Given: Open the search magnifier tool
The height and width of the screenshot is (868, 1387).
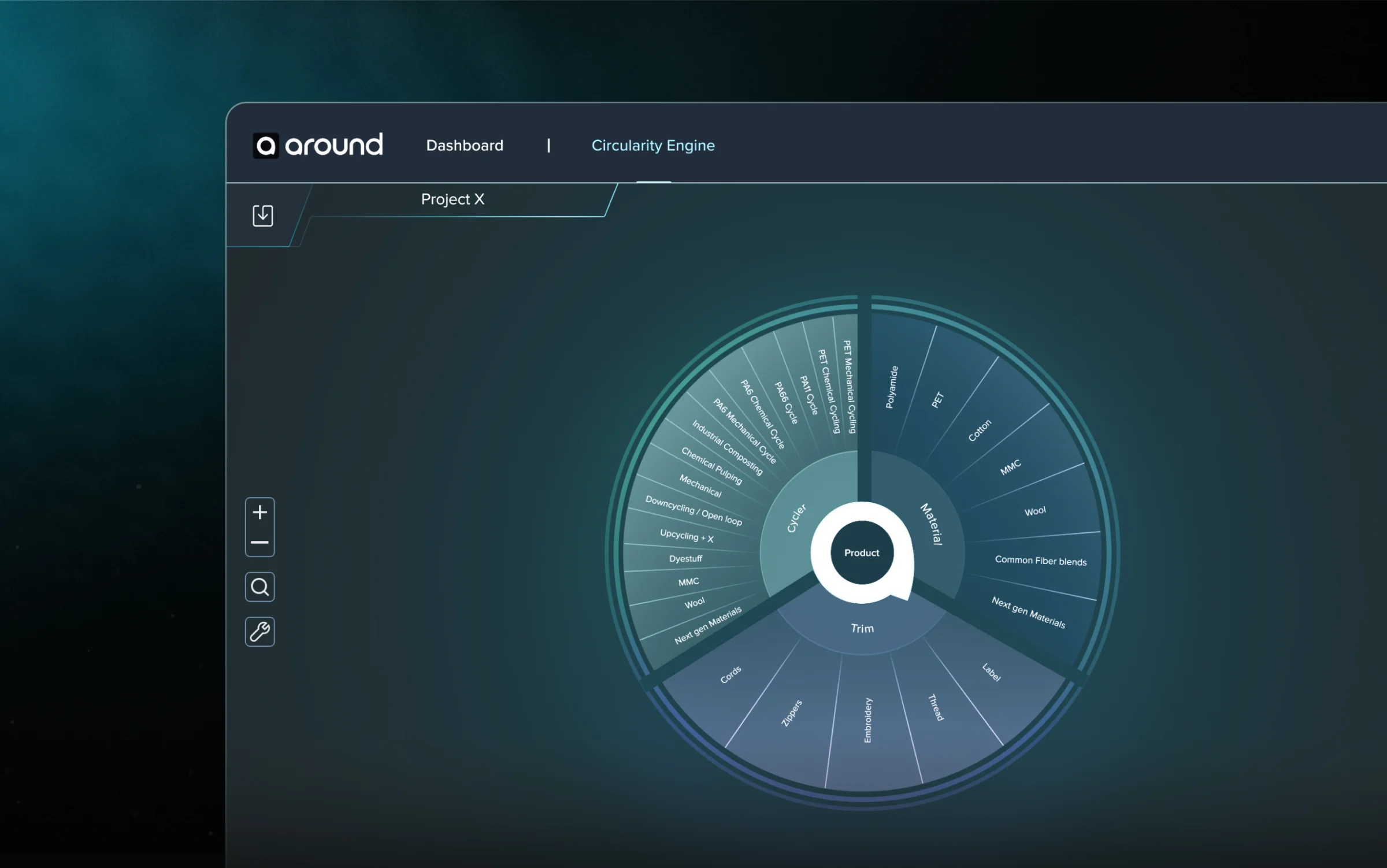Looking at the screenshot, I should pyautogui.click(x=259, y=587).
